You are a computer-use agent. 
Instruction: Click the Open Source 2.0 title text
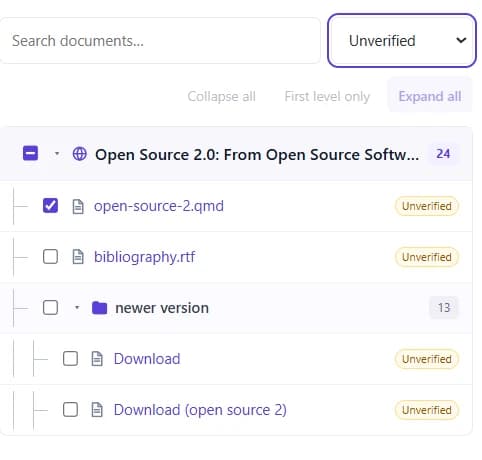(x=257, y=155)
